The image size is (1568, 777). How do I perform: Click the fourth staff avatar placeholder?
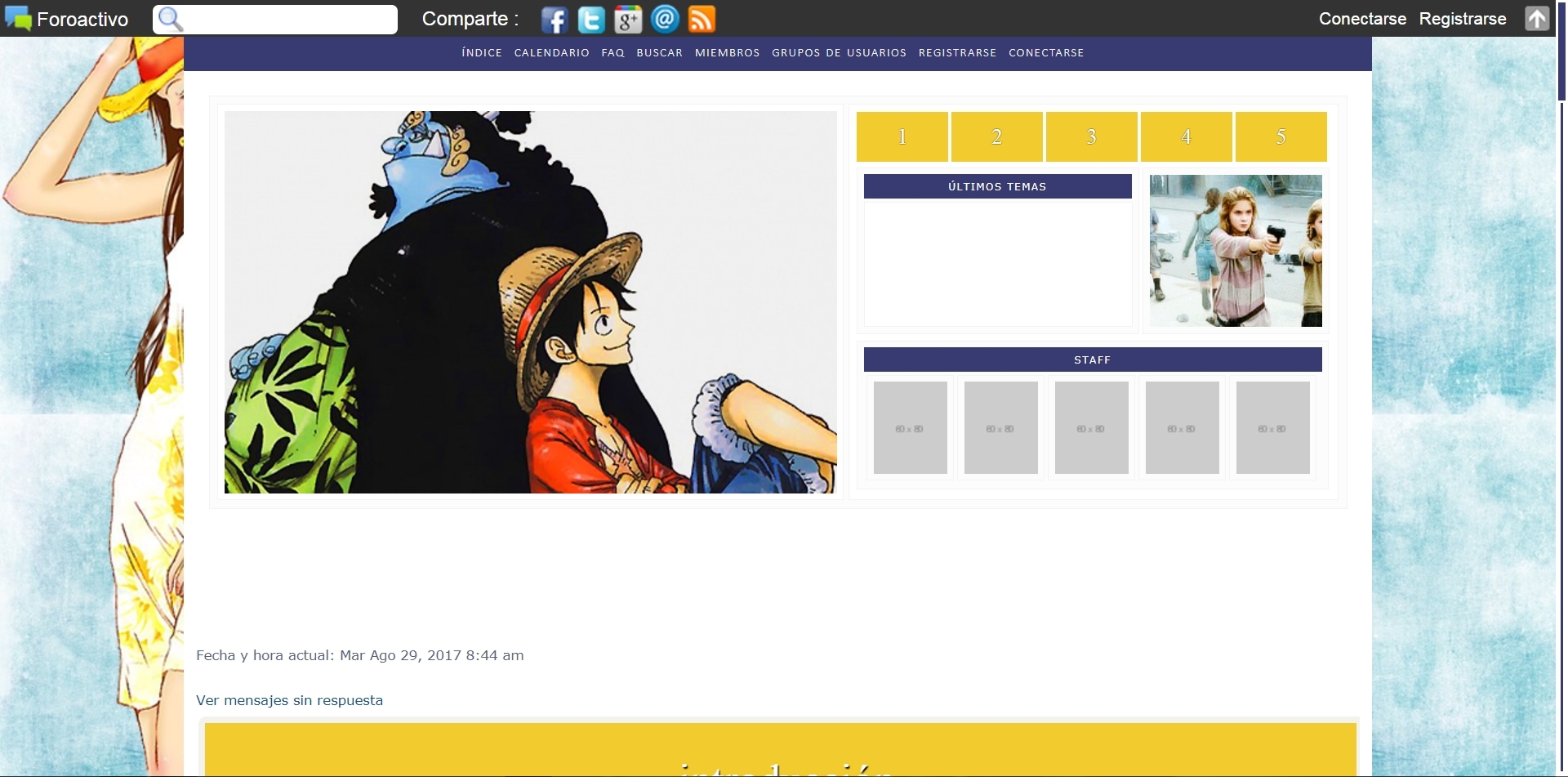(1183, 427)
